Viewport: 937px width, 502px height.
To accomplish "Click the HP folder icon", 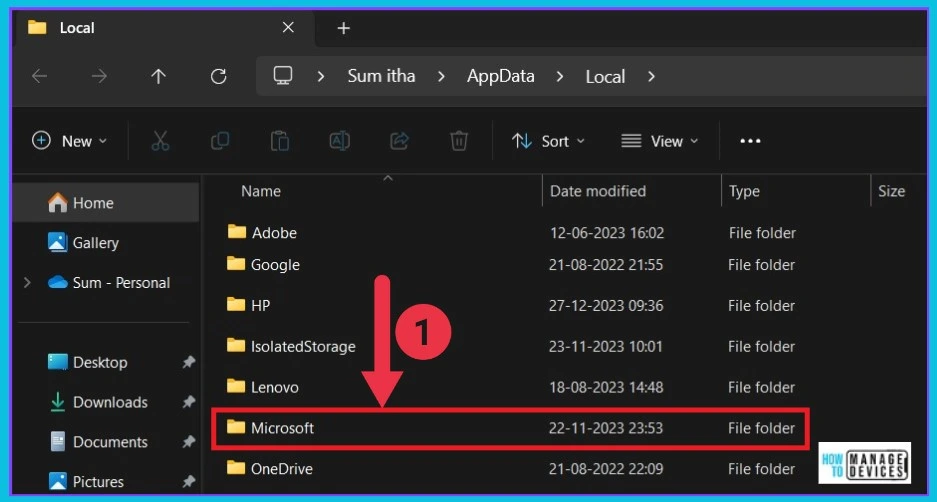I will 237,305.
